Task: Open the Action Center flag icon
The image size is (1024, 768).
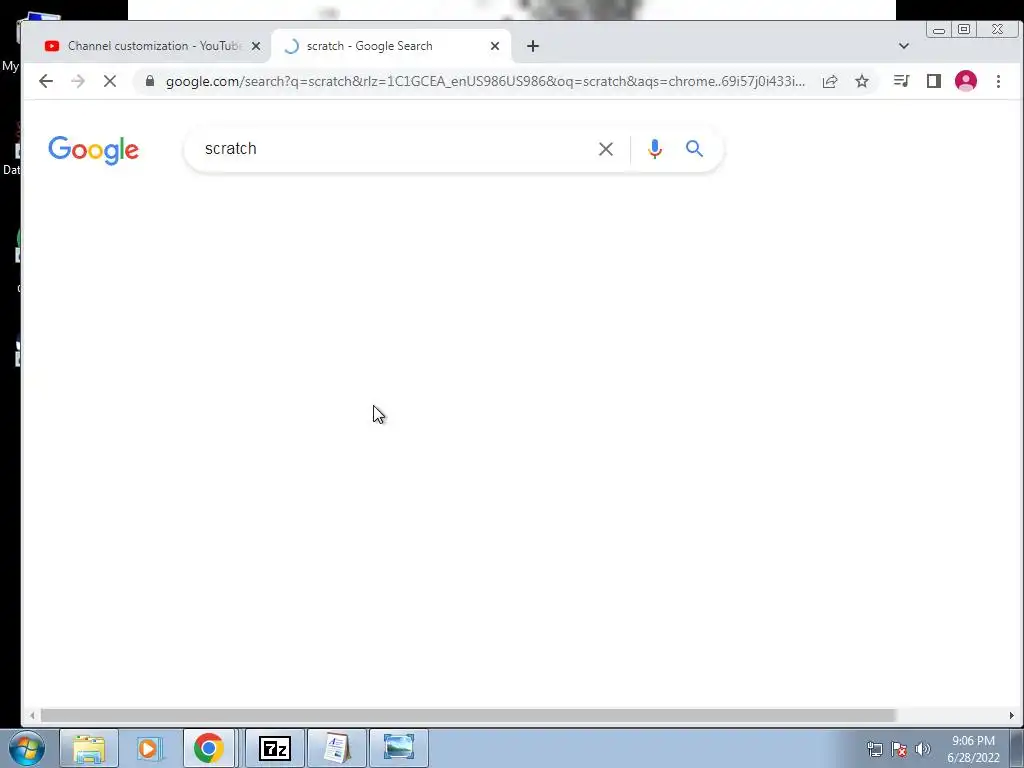Action: coord(899,749)
